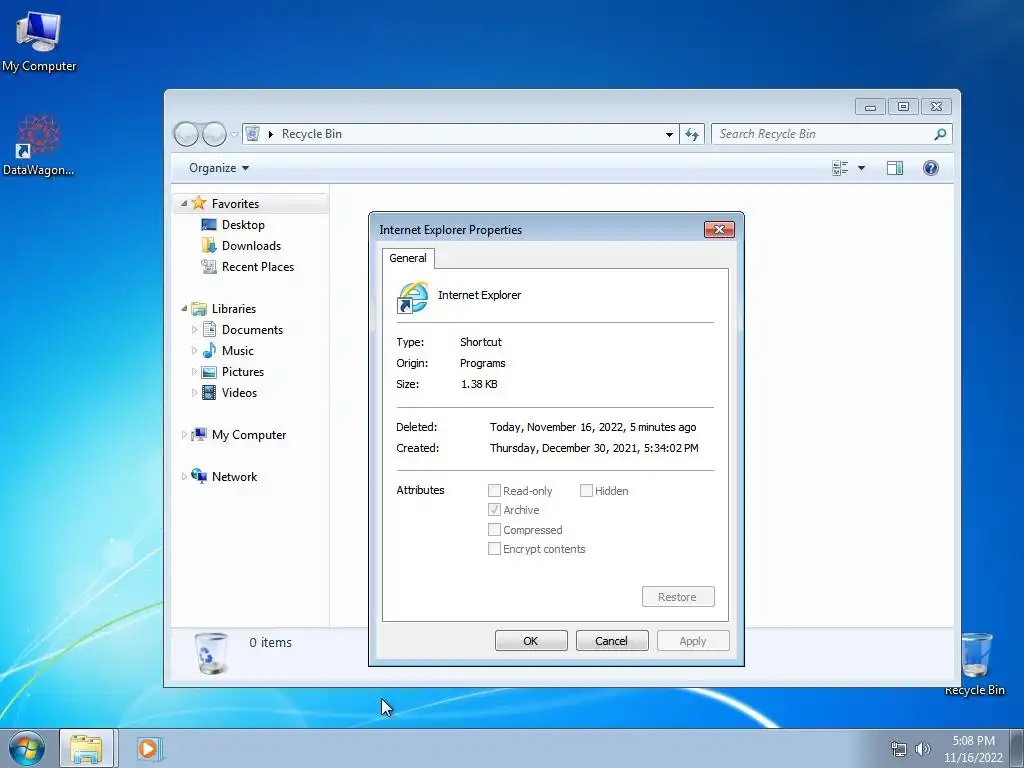Open Recycle Bin desktop icon
The width and height of the screenshot is (1024, 768).
974,664
